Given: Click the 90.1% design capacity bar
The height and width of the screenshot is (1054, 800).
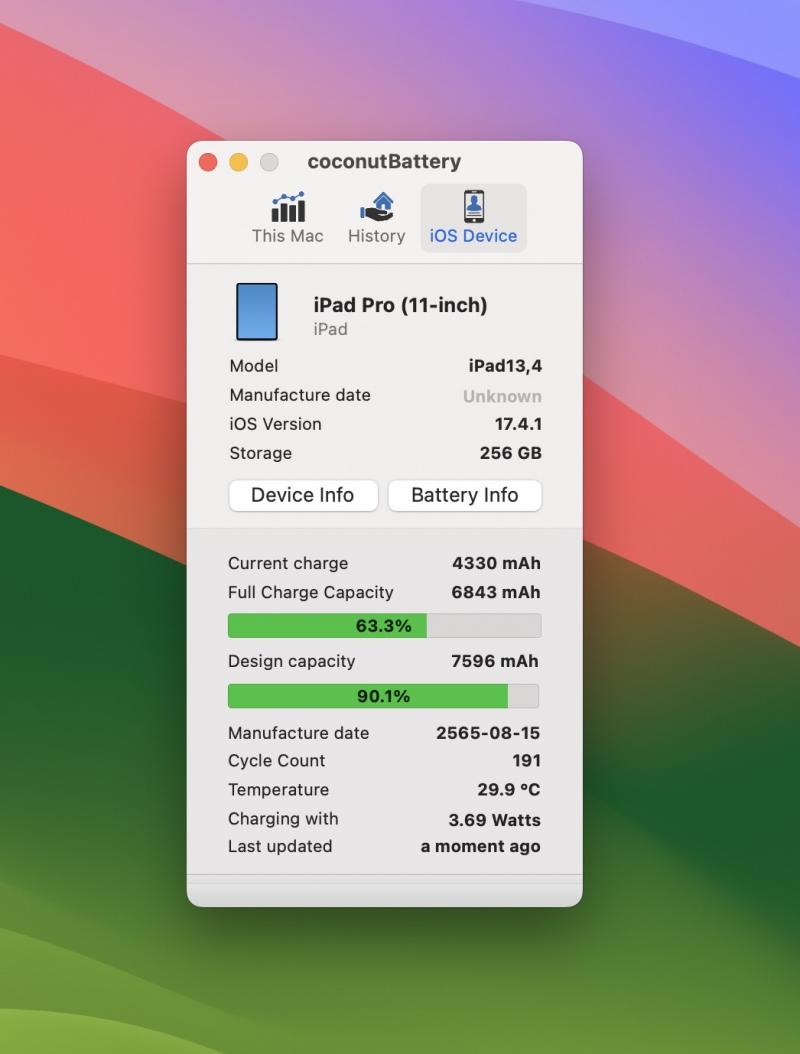Looking at the screenshot, I should [383, 696].
